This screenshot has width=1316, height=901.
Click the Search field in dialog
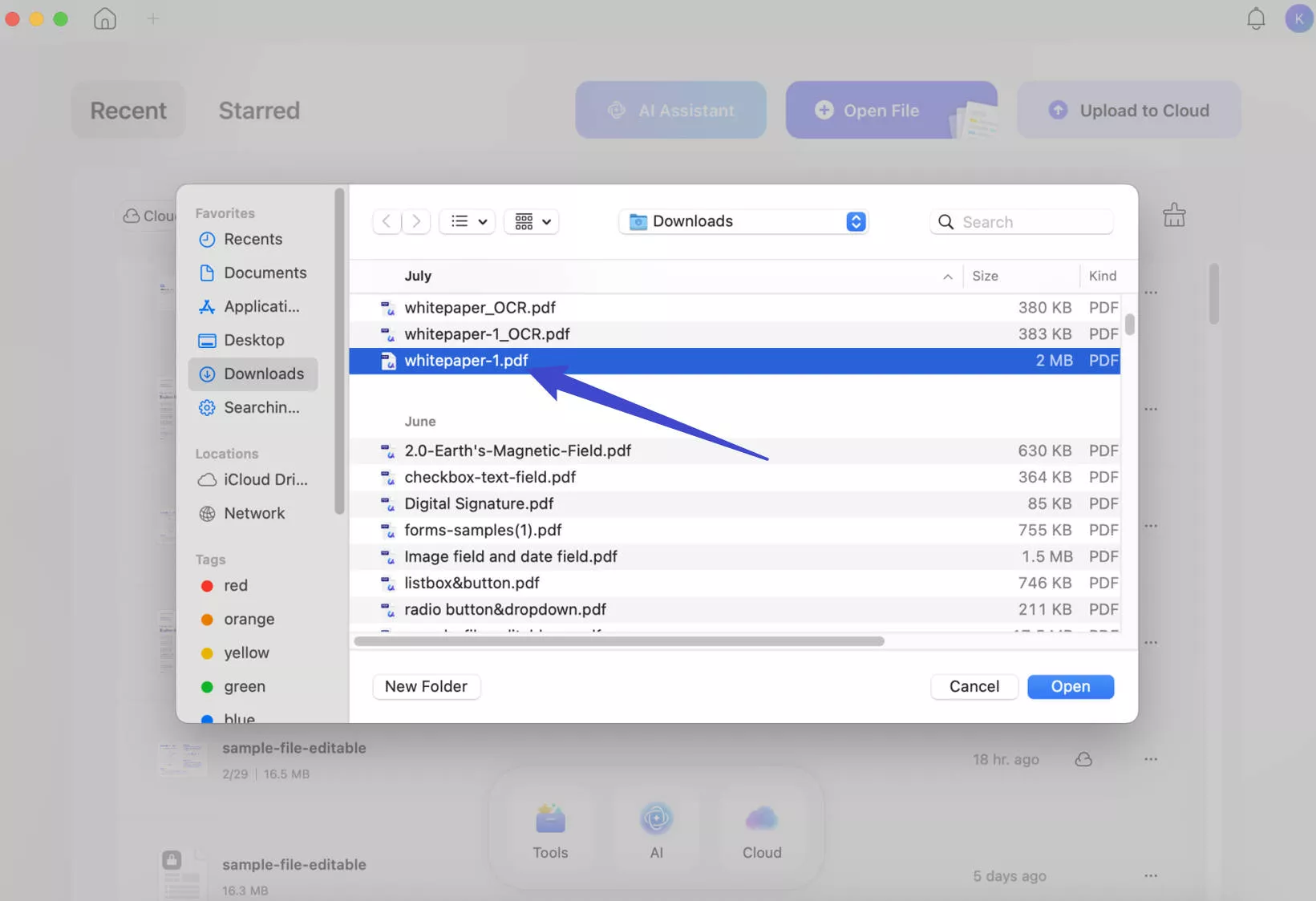click(x=1031, y=222)
